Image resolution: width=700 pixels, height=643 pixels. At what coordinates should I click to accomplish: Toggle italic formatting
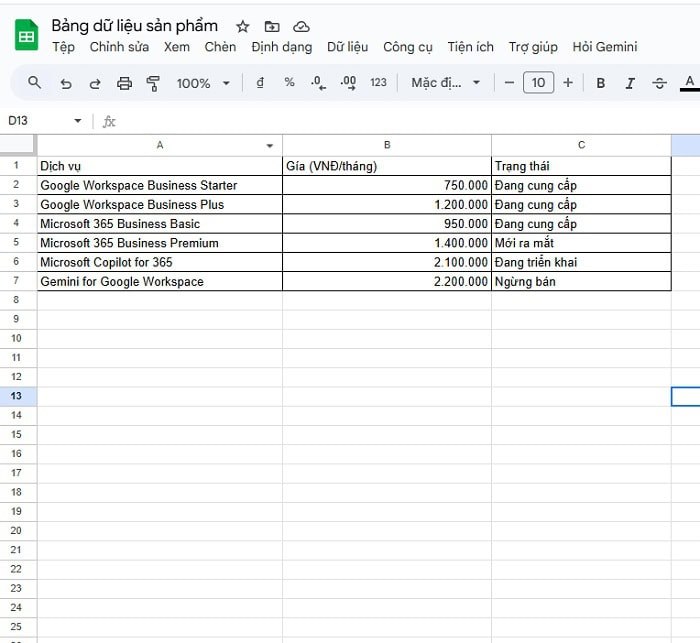pyautogui.click(x=630, y=83)
